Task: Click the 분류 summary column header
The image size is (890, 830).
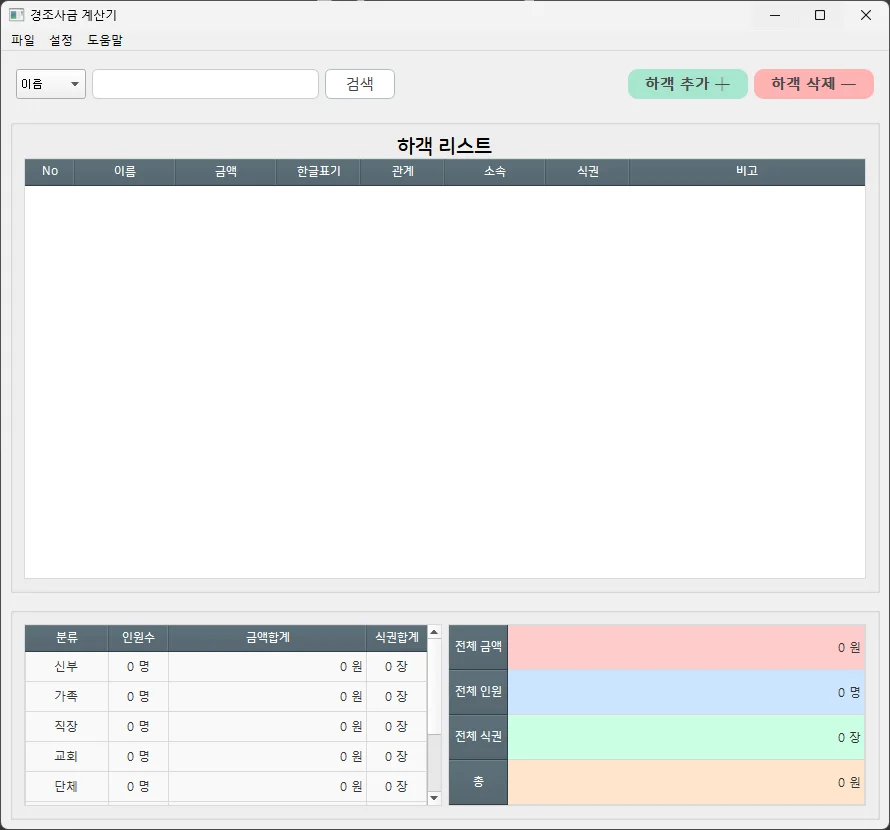Action: pyautogui.click(x=66, y=638)
